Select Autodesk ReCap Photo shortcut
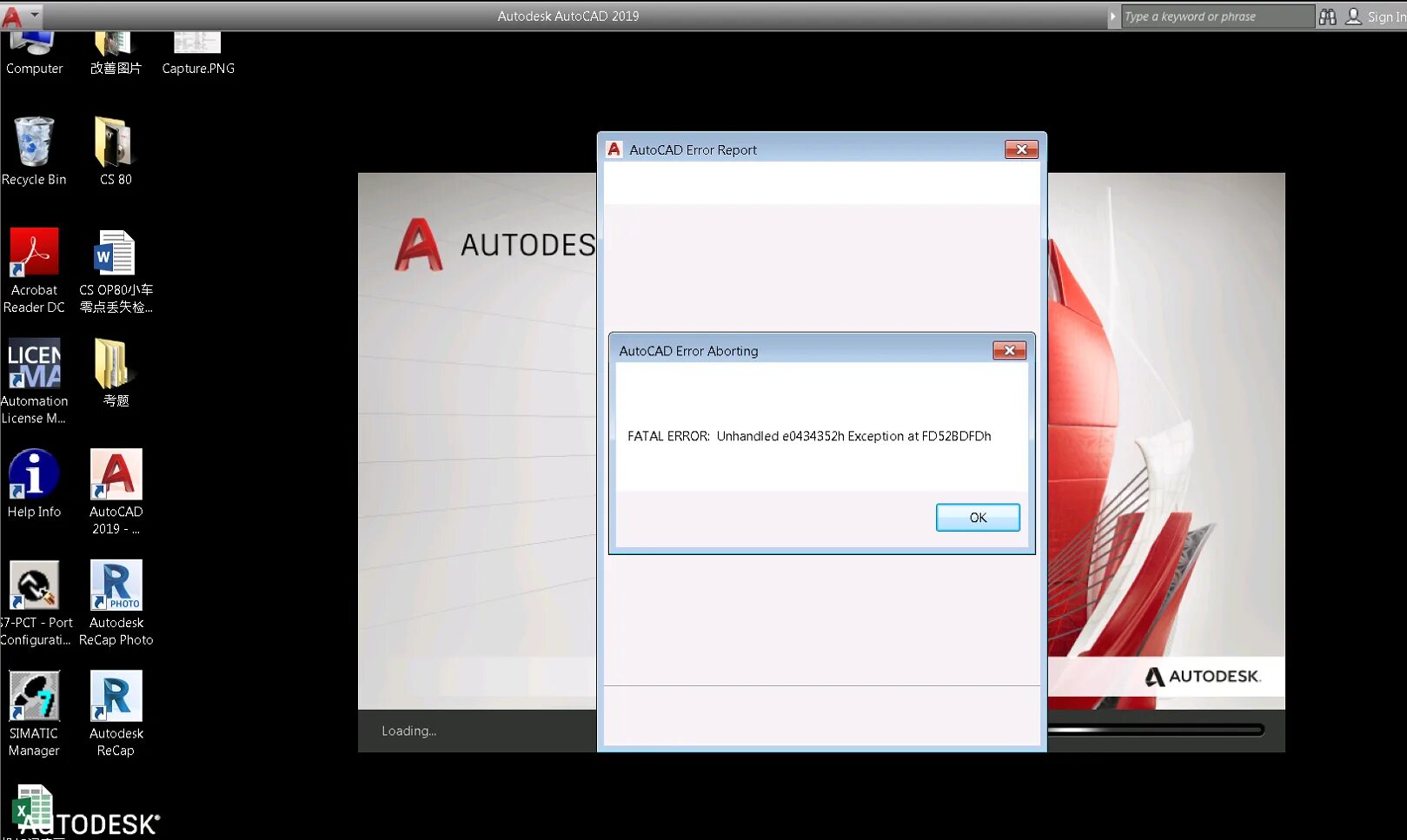Image resolution: width=1407 pixels, height=840 pixels. point(116,604)
